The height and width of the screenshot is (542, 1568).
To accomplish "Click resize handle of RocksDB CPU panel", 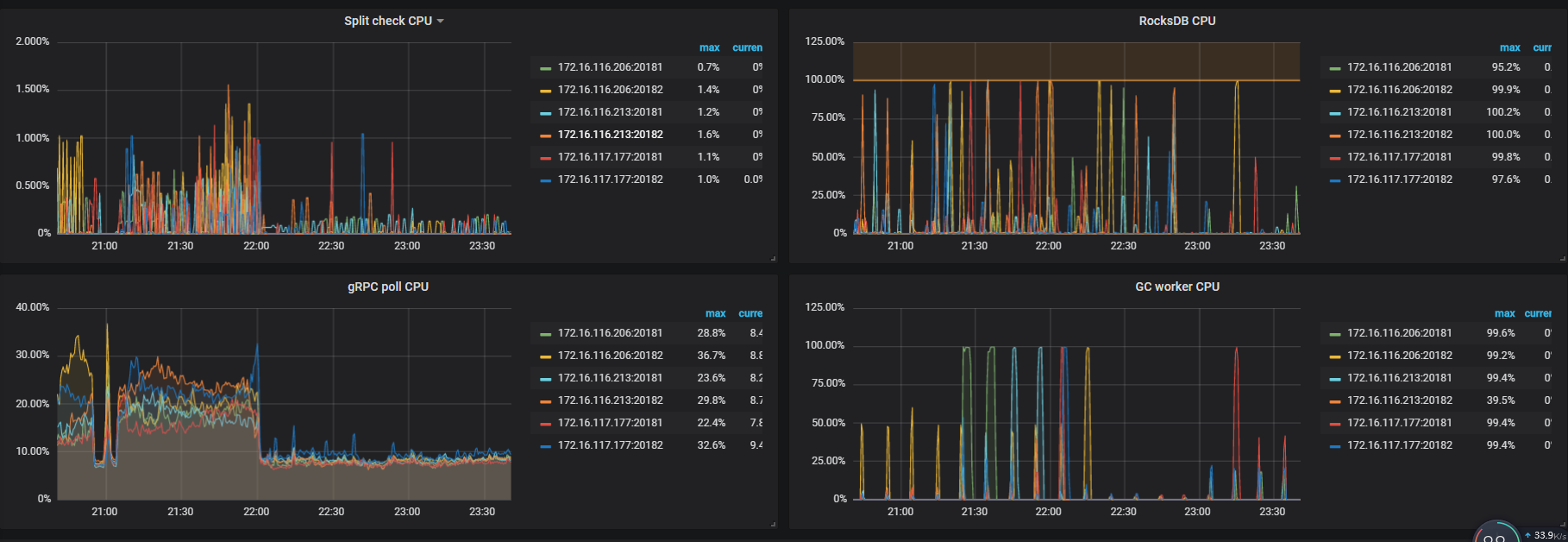I will pyautogui.click(x=1563, y=258).
